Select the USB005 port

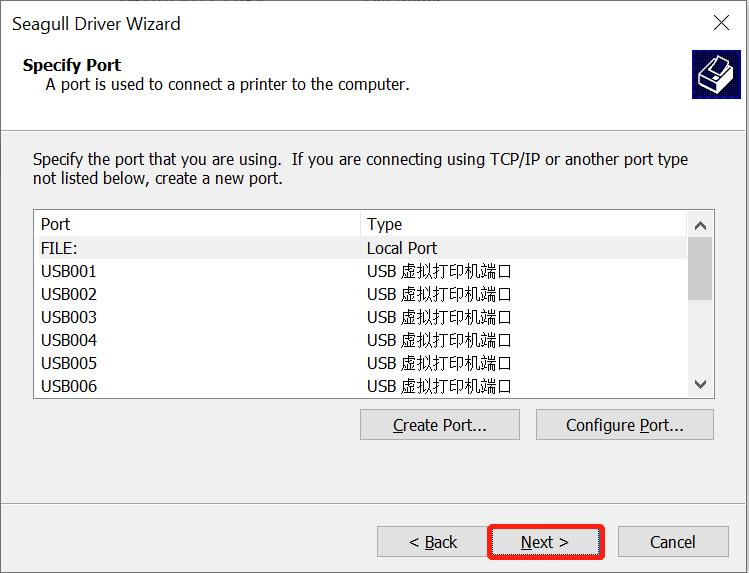click(x=363, y=363)
